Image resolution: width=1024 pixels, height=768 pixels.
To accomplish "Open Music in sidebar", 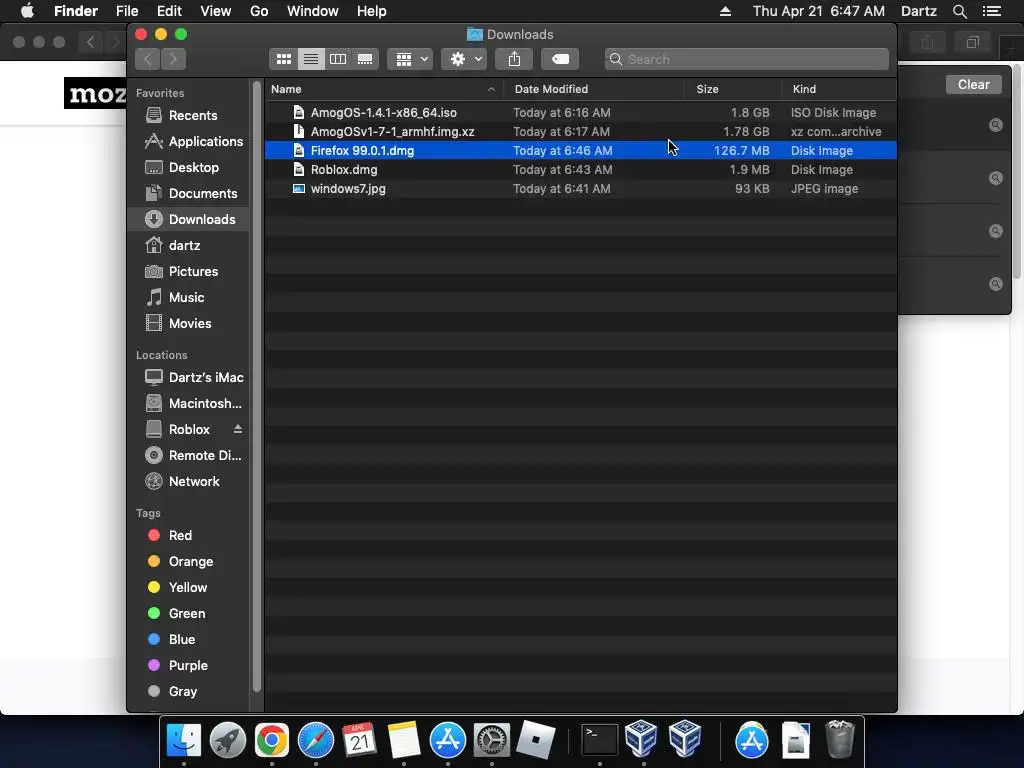I will (x=189, y=297).
